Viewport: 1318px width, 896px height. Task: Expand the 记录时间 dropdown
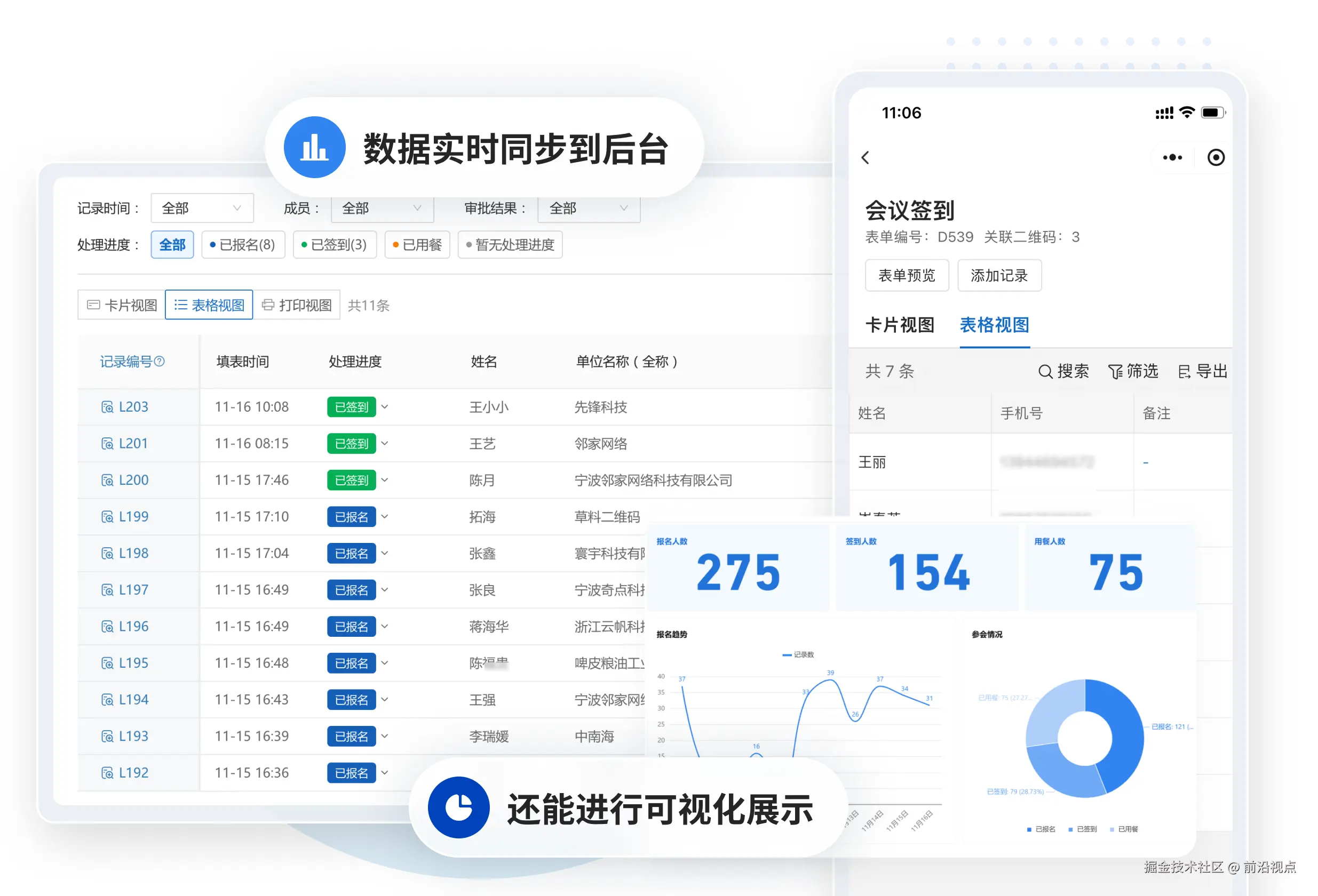point(201,209)
